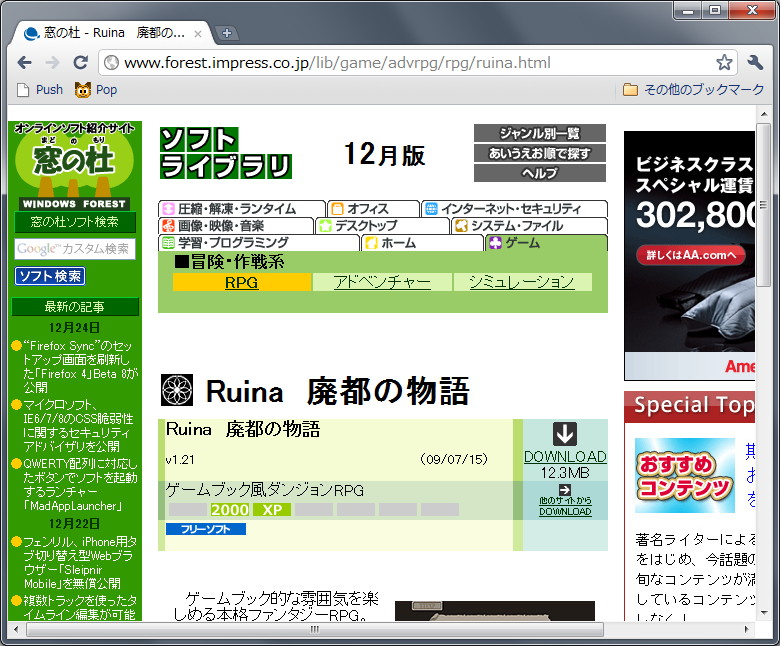Click the vertical scrollbar down arrow

point(764,613)
